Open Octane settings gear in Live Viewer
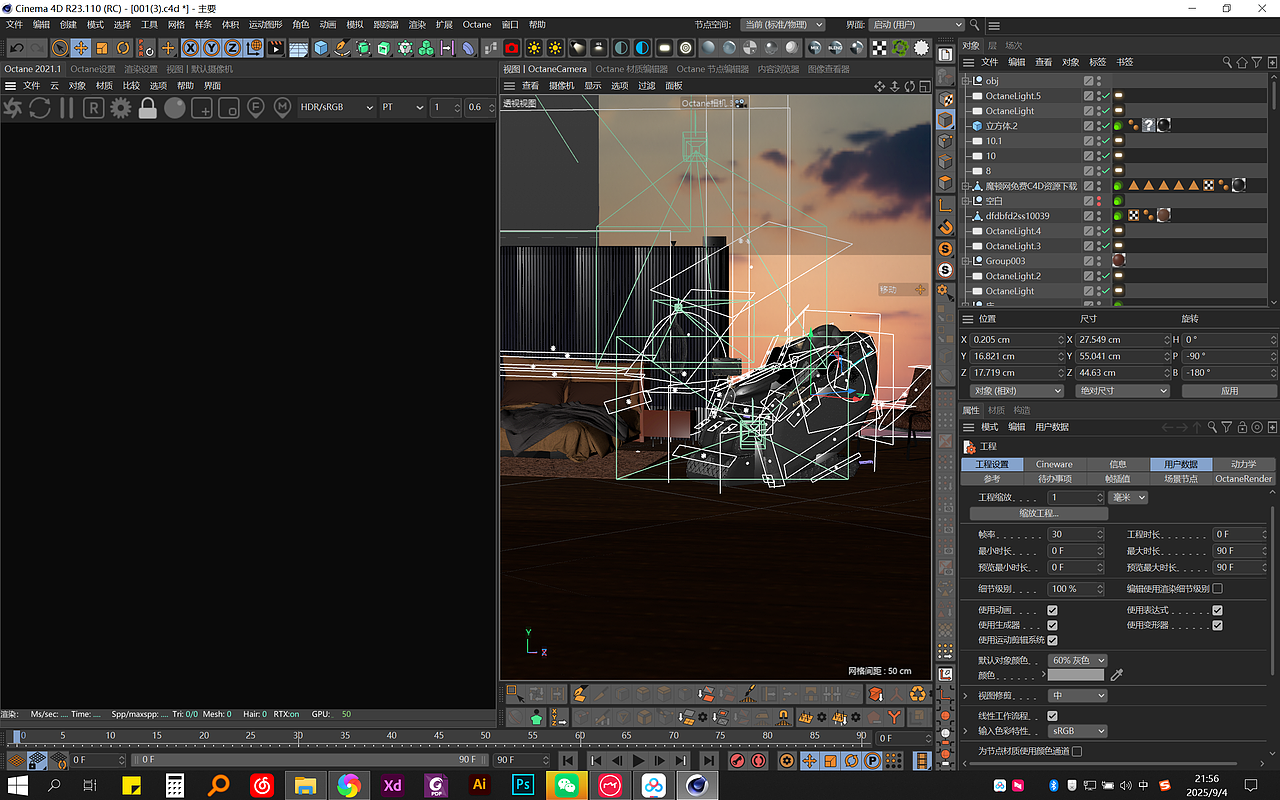1280x800 pixels. 121,107
